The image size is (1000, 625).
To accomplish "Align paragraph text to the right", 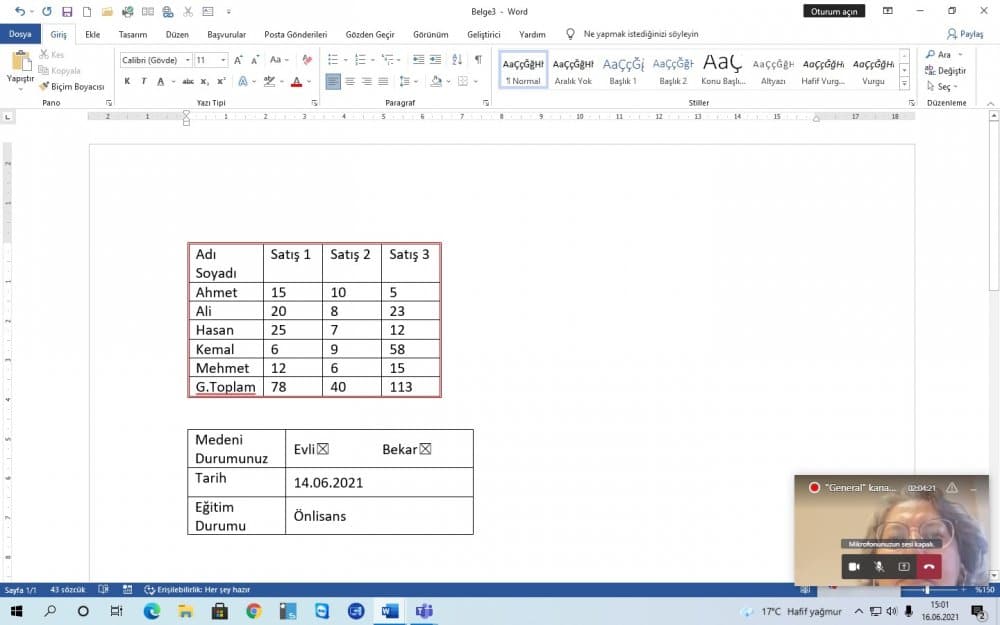I will tap(366, 81).
